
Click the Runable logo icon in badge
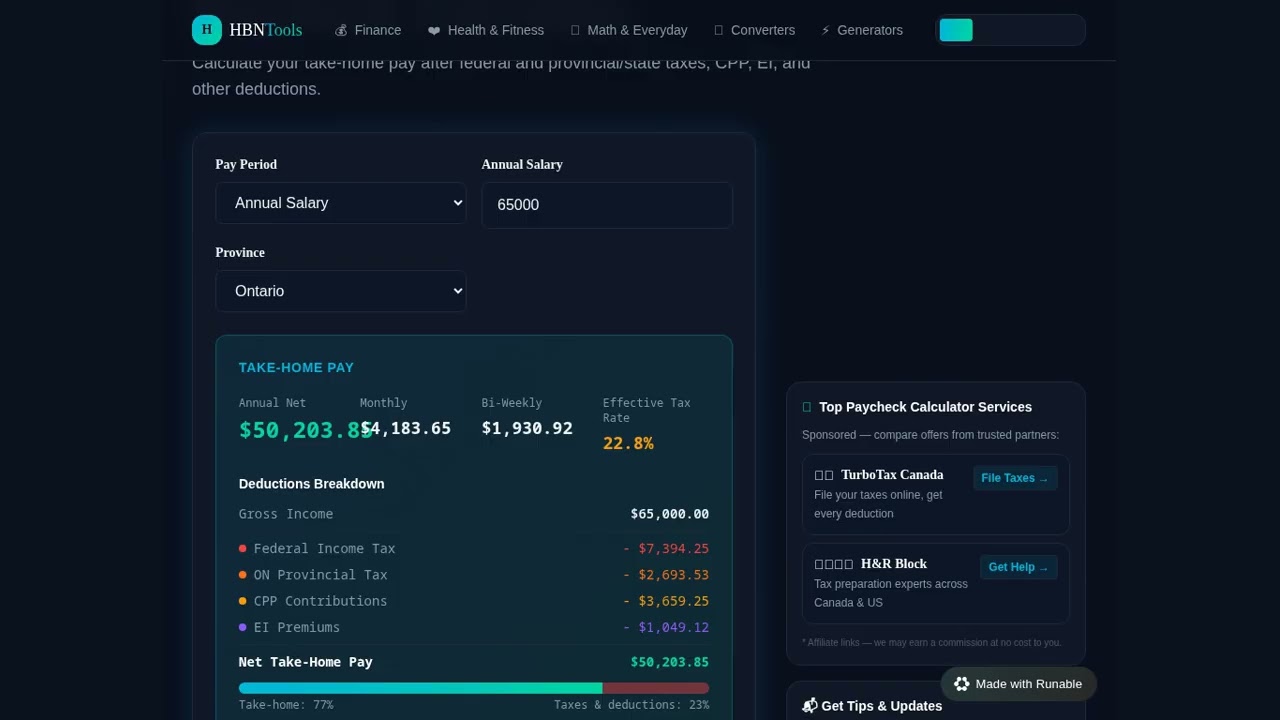[x=962, y=684]
